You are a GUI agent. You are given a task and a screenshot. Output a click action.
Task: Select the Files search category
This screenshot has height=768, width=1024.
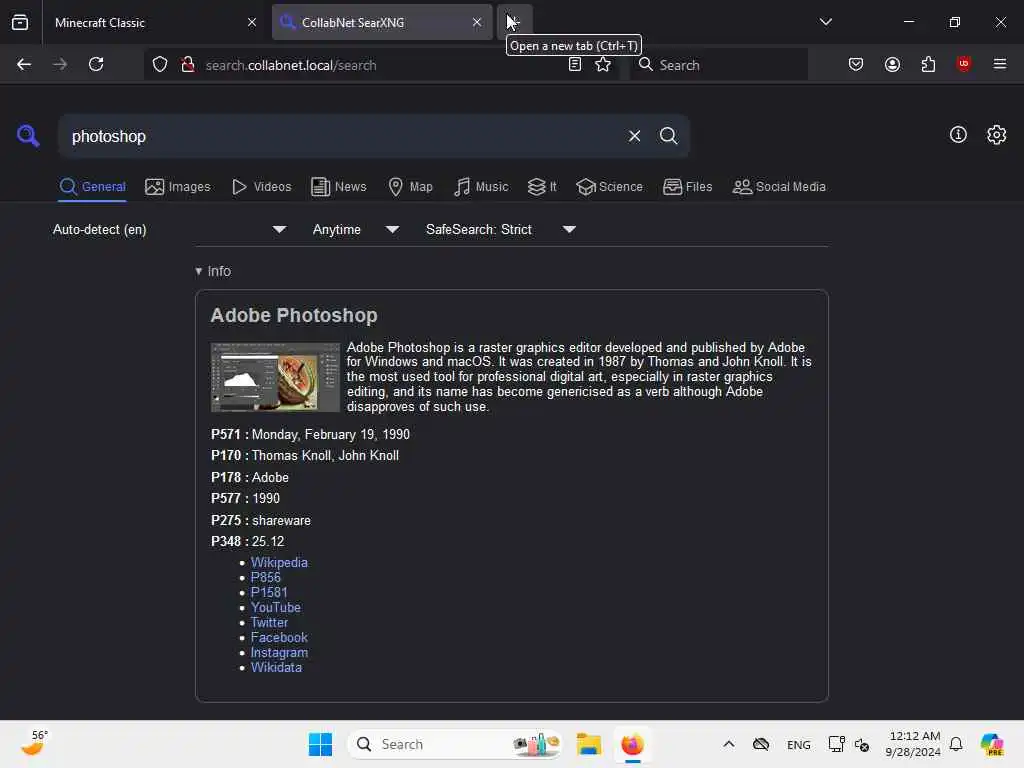click(688, 187)
